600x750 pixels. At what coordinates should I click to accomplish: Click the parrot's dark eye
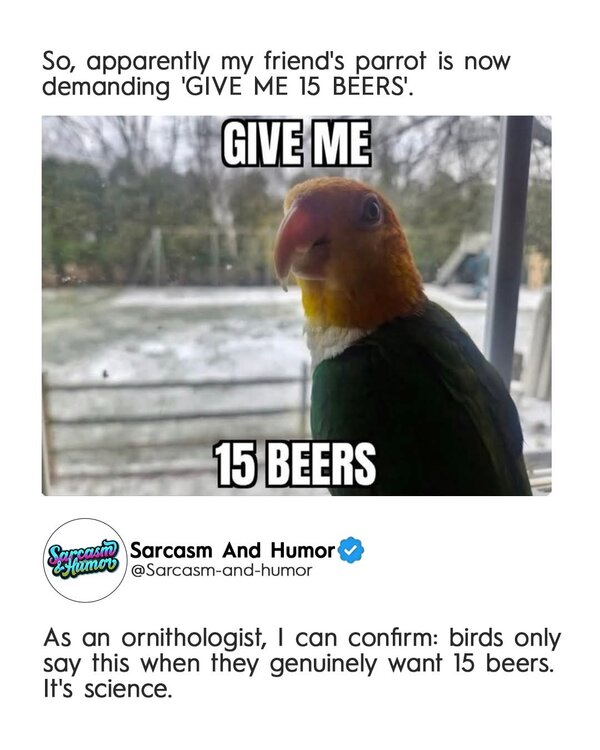(x=370, y=210)
